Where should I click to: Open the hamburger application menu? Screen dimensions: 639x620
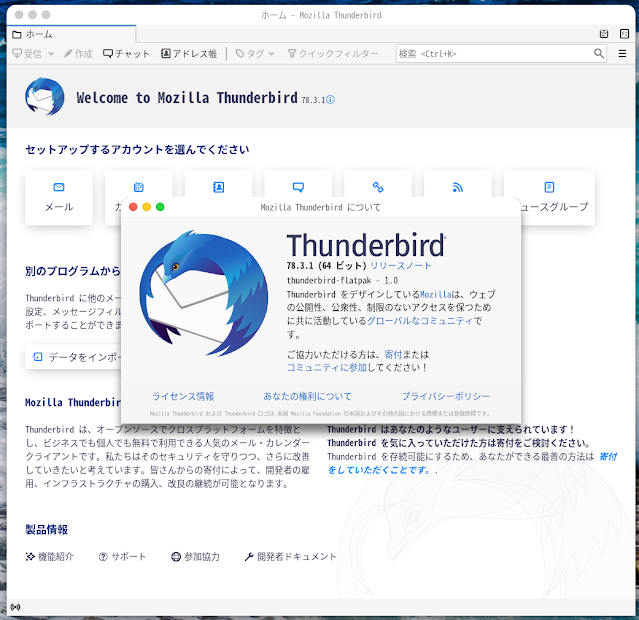[622, 53]
